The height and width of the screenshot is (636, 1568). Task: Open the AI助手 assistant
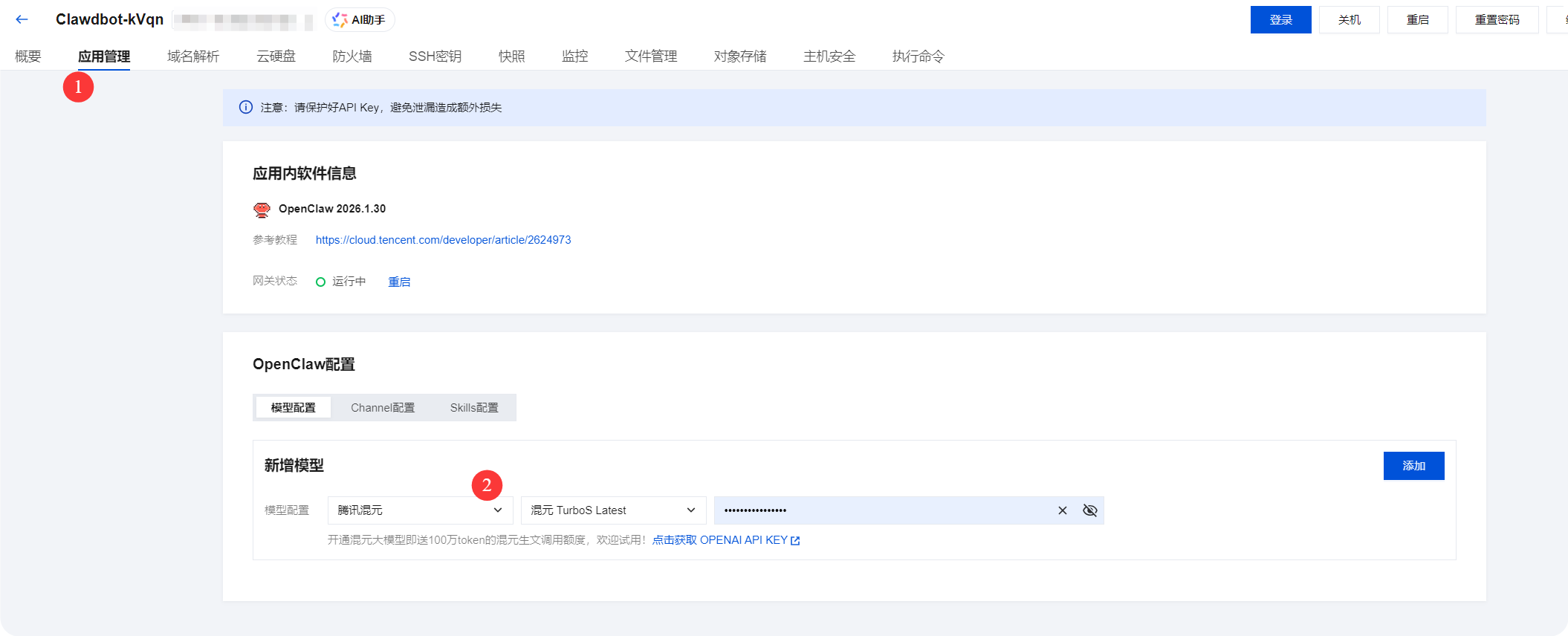click(360, 20)
